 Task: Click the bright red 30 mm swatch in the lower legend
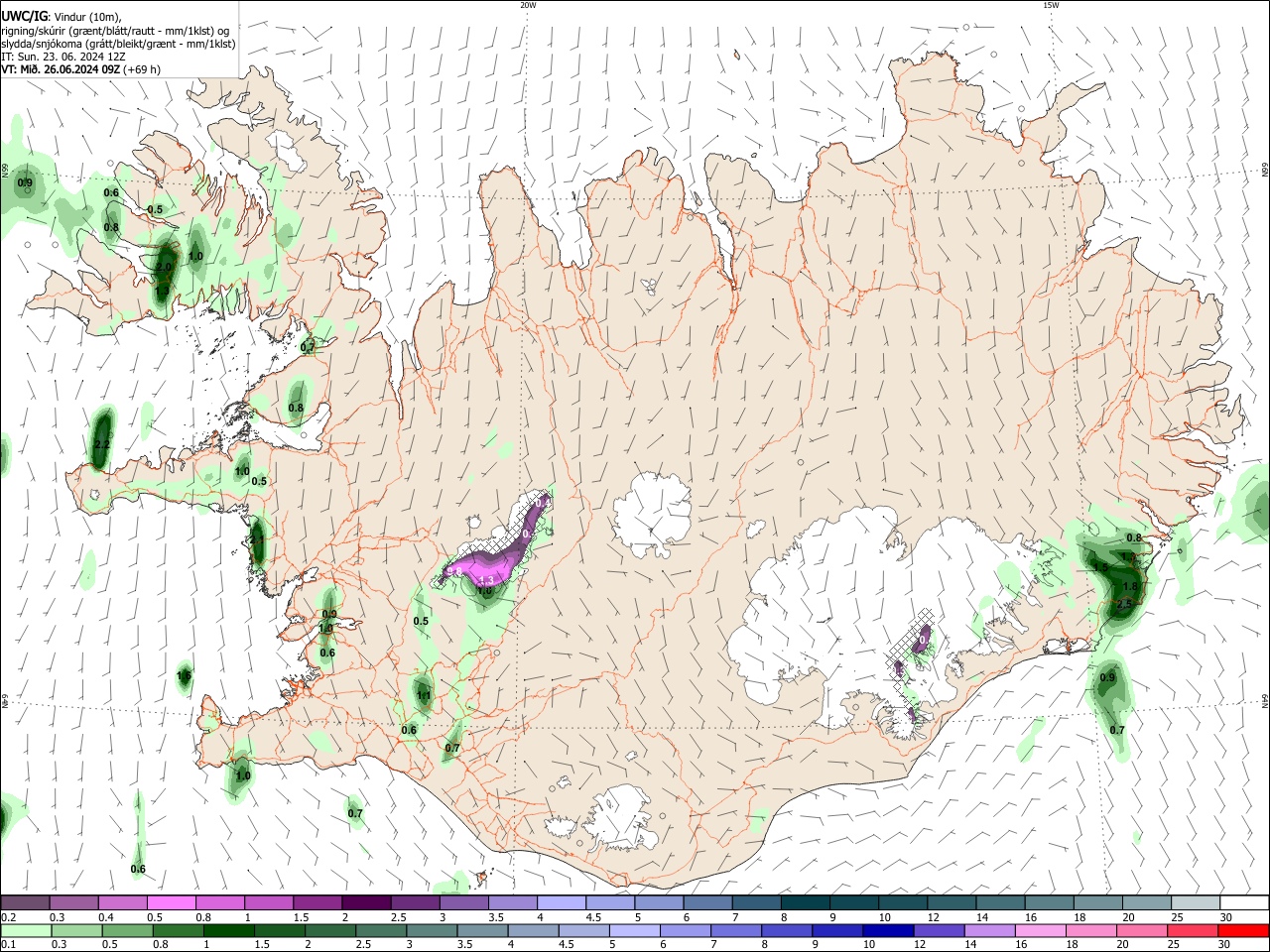(x=1243, y=931)
